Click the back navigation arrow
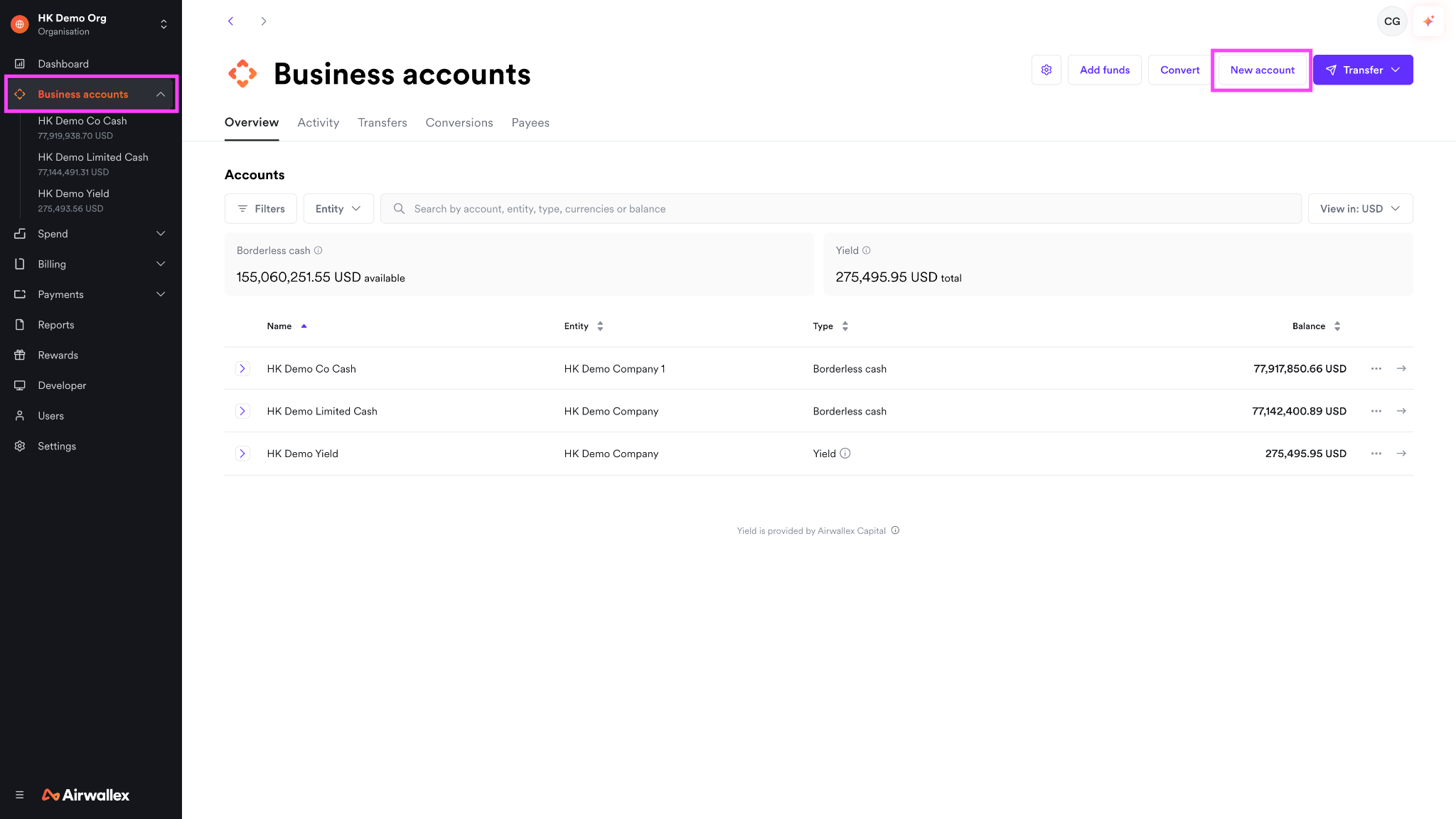1456x819 pixels. [230, 21]
